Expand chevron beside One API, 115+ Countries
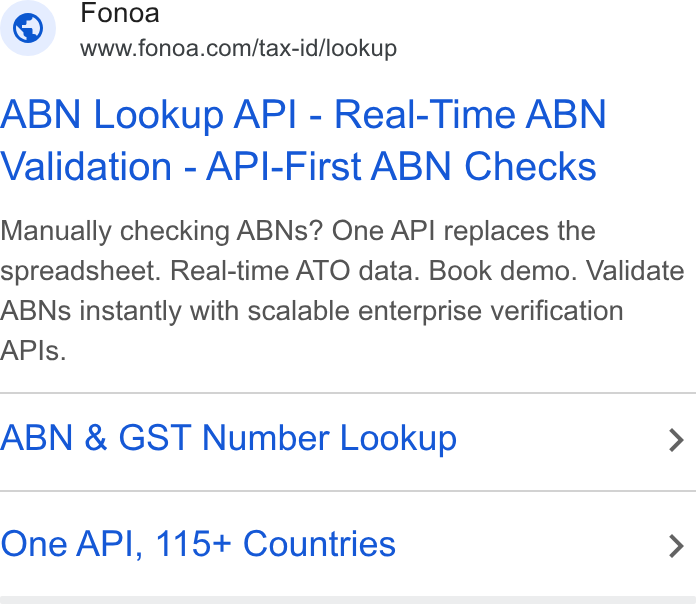 tap(676, 546)
